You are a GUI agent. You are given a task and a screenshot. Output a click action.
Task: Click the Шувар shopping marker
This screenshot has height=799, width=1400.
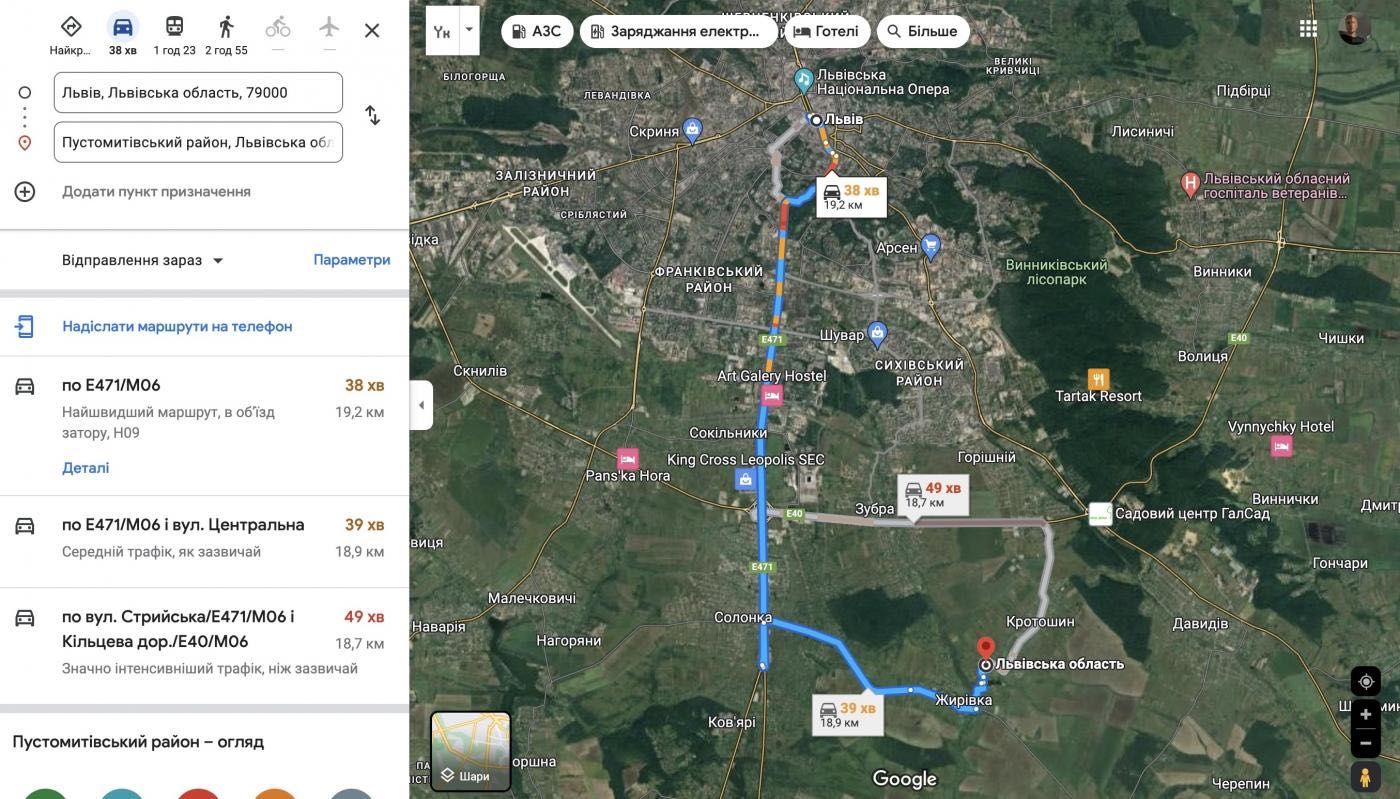coord(877,333)
